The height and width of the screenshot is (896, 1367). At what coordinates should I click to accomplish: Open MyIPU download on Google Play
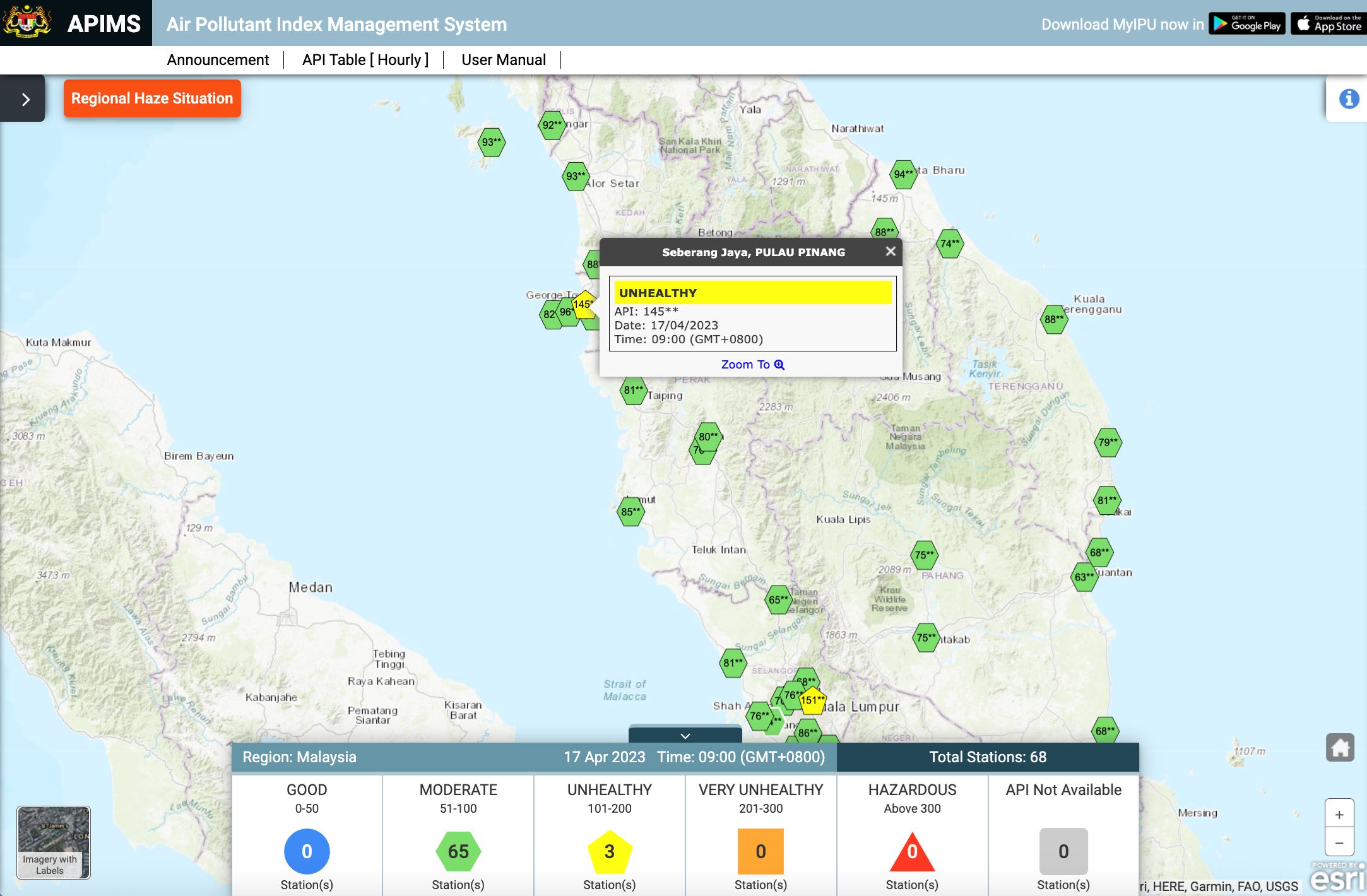coord(1246,25)
